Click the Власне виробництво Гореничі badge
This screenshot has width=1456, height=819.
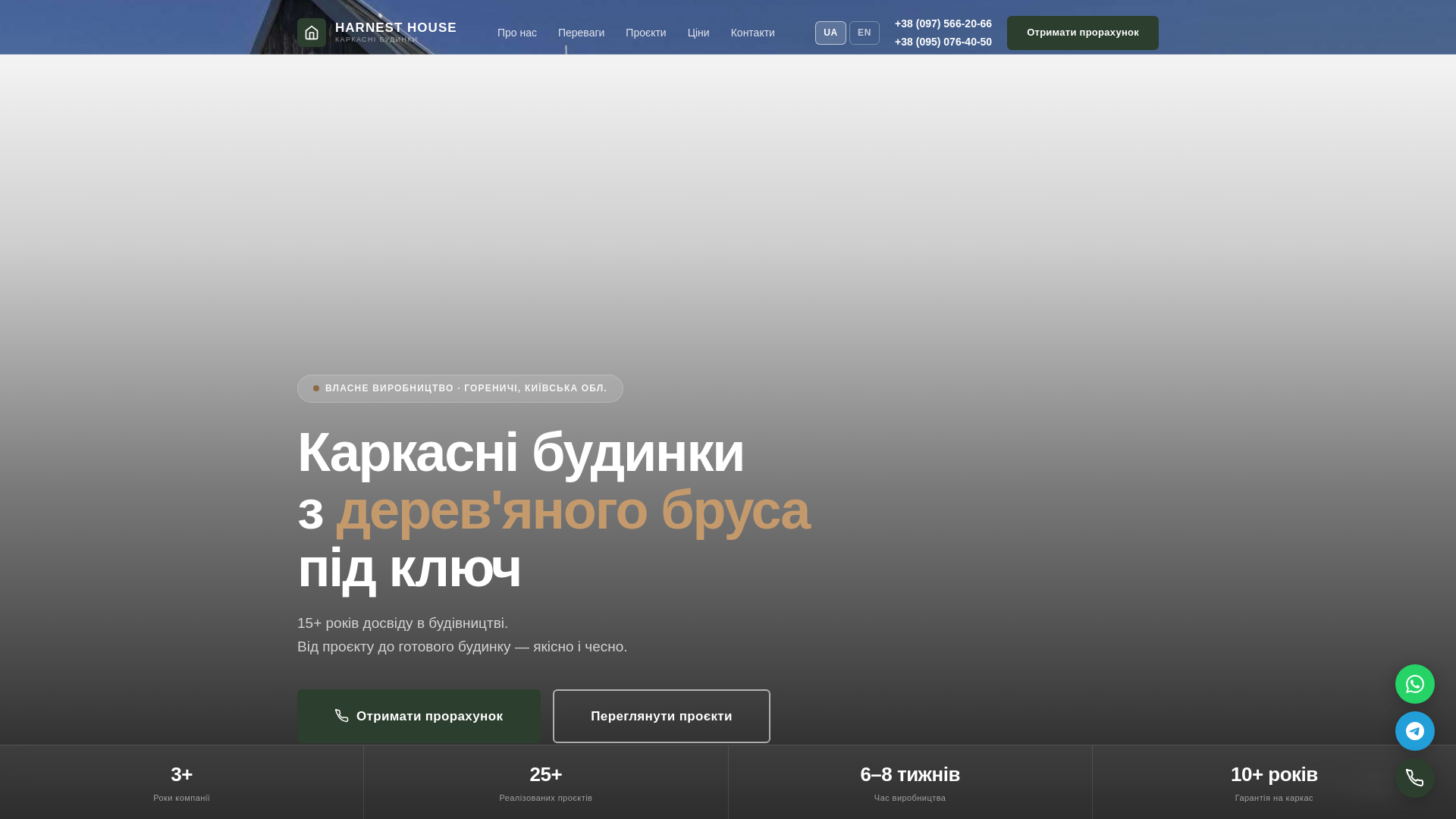[x=460, y=388]
